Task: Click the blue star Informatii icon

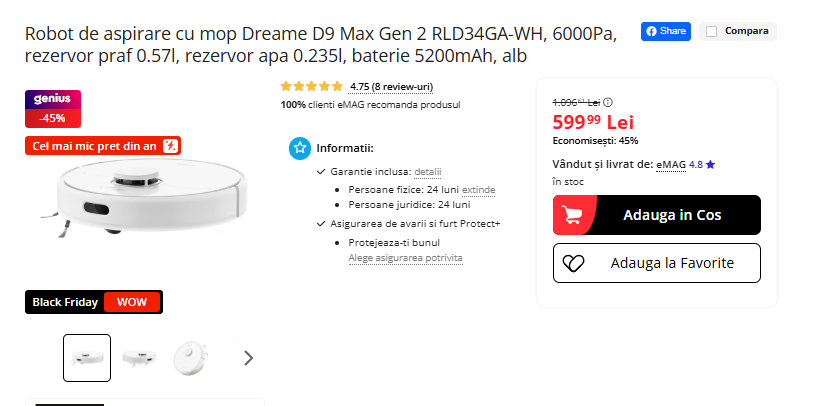Action: 299,148
